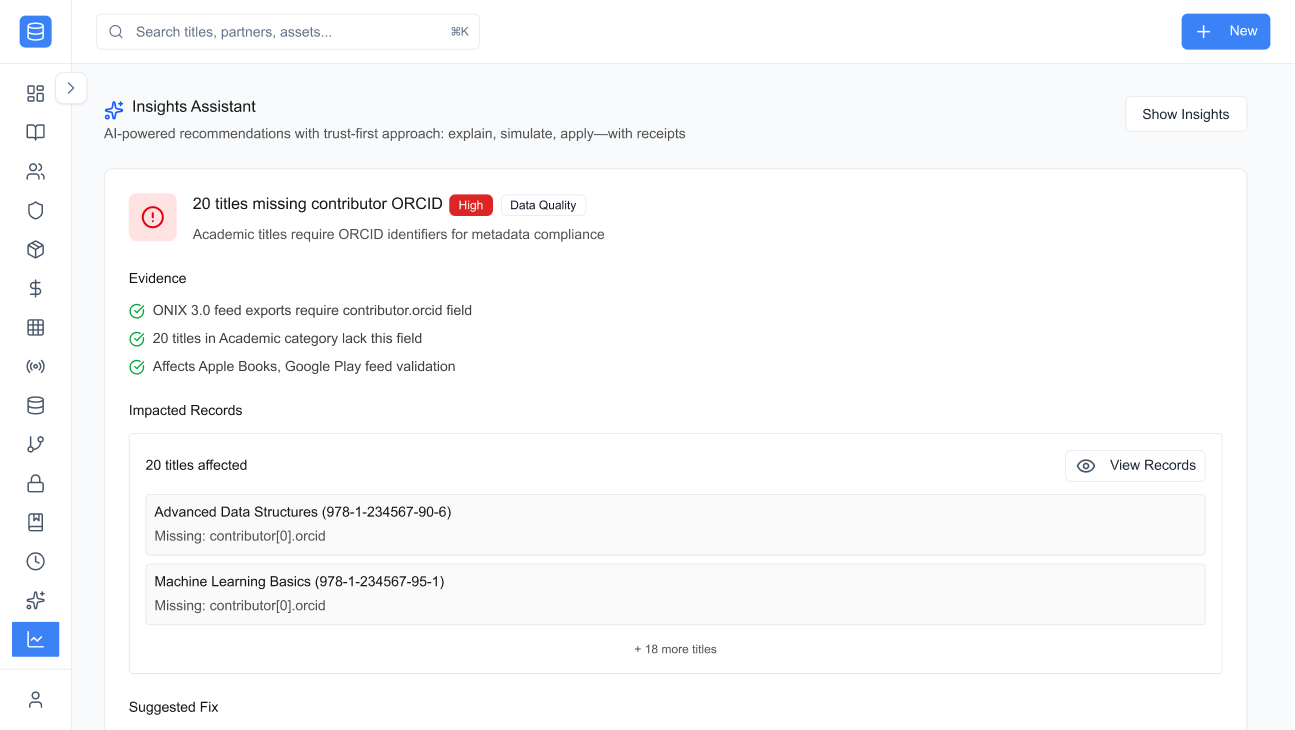
Task: Open the git branch icon in sidebar
Action: 35,444
